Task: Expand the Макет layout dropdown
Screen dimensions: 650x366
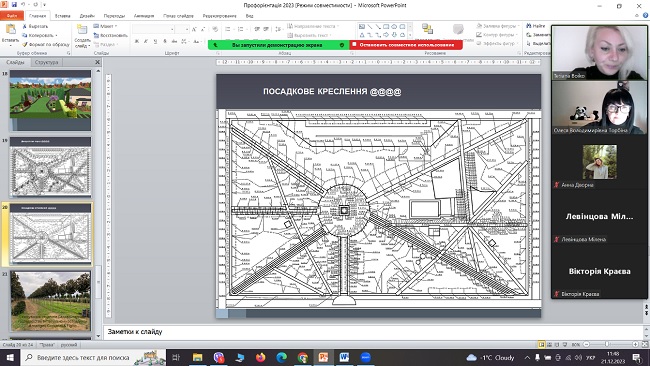Action: coord(116,26)
